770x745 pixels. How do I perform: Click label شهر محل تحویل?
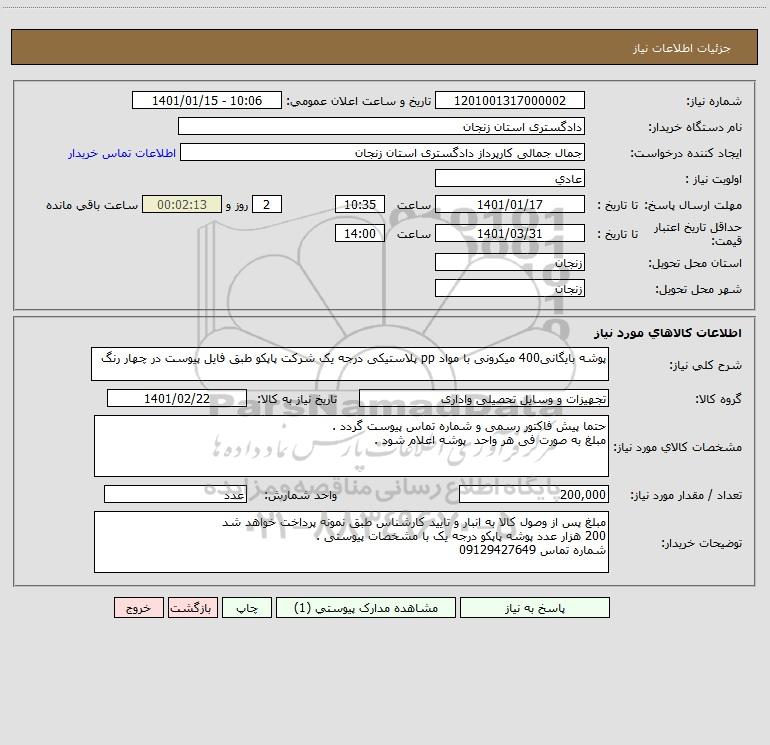[x=699, y=290]
